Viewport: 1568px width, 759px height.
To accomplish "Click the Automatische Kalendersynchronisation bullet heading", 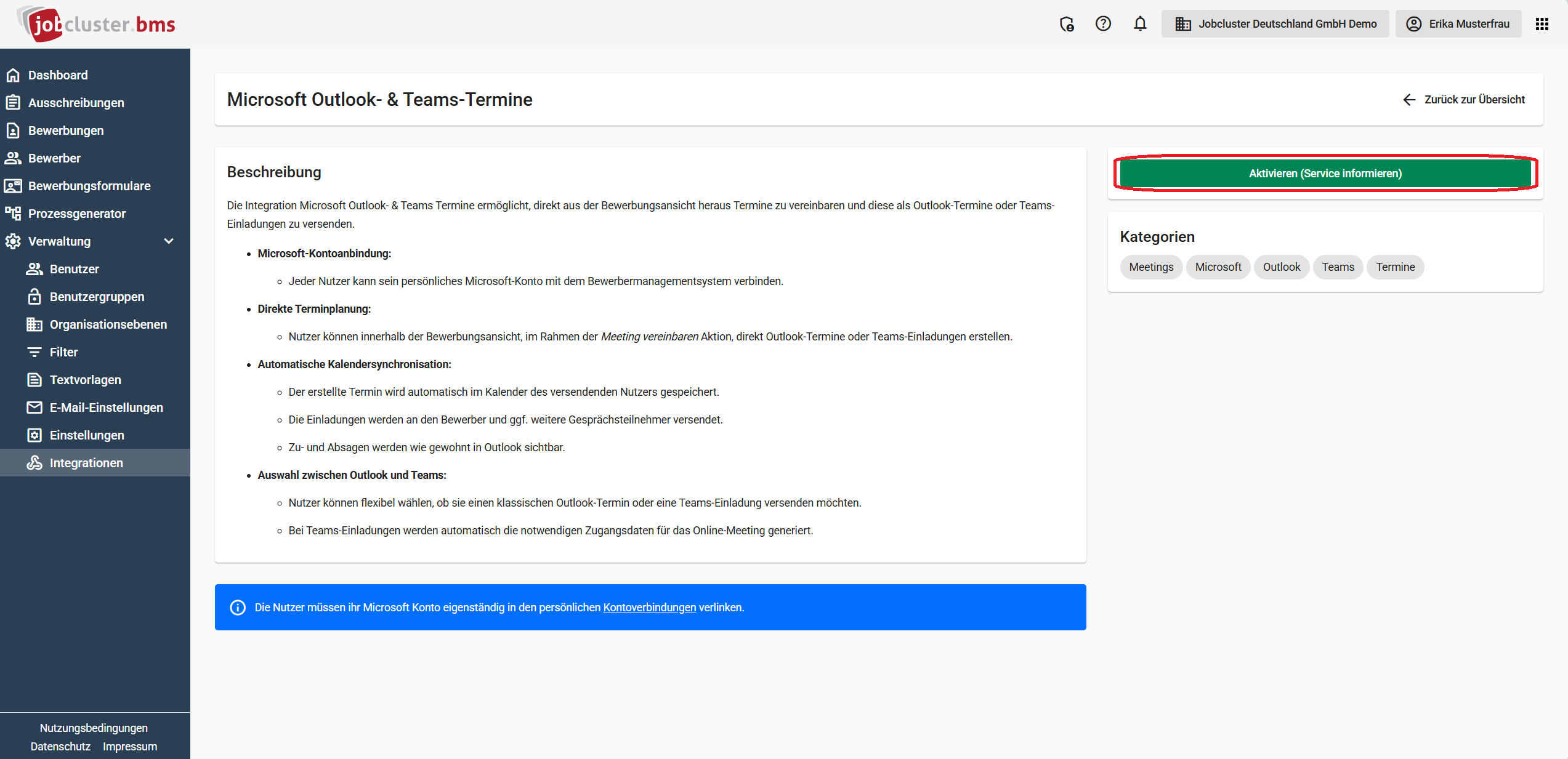I will pos(354,364).
